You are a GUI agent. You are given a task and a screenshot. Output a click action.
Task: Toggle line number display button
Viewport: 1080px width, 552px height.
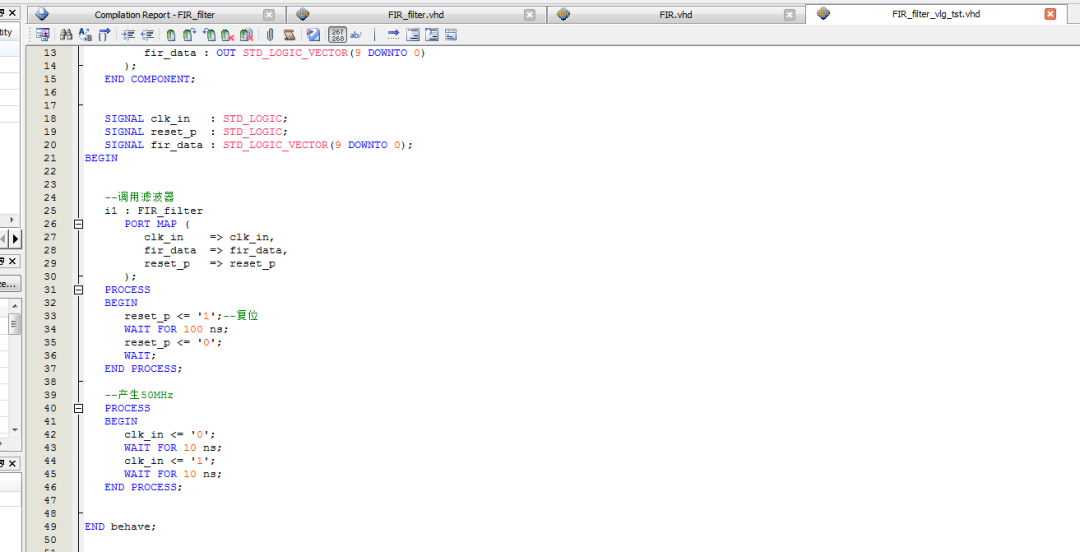coord(338,35)
